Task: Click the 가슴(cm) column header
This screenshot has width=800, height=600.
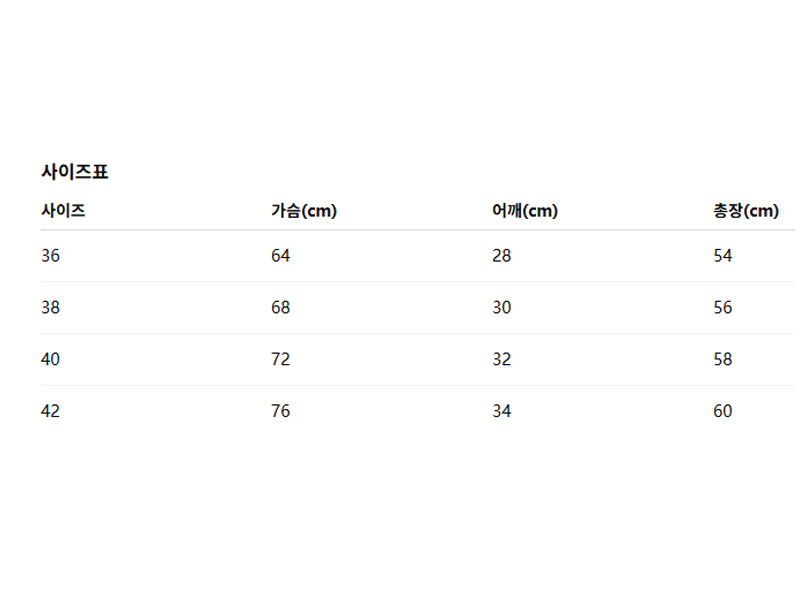Action: tap(304, 211)
